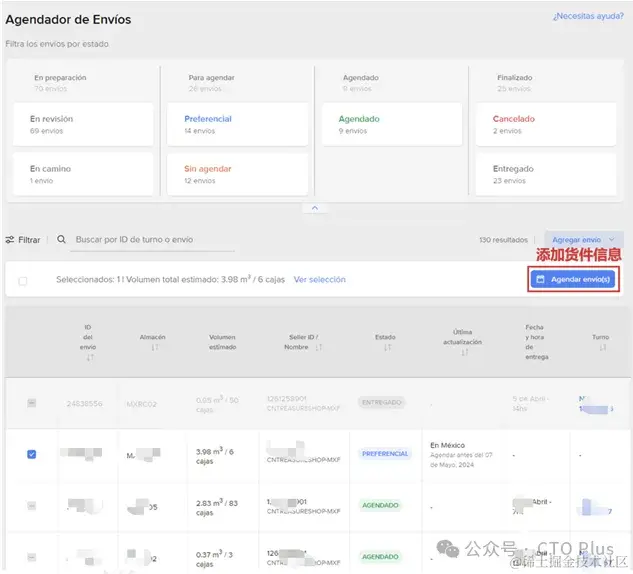Click the En México update text
Image resolution: width=633 pixels, height=574 pixels.
tap(447, 445)
